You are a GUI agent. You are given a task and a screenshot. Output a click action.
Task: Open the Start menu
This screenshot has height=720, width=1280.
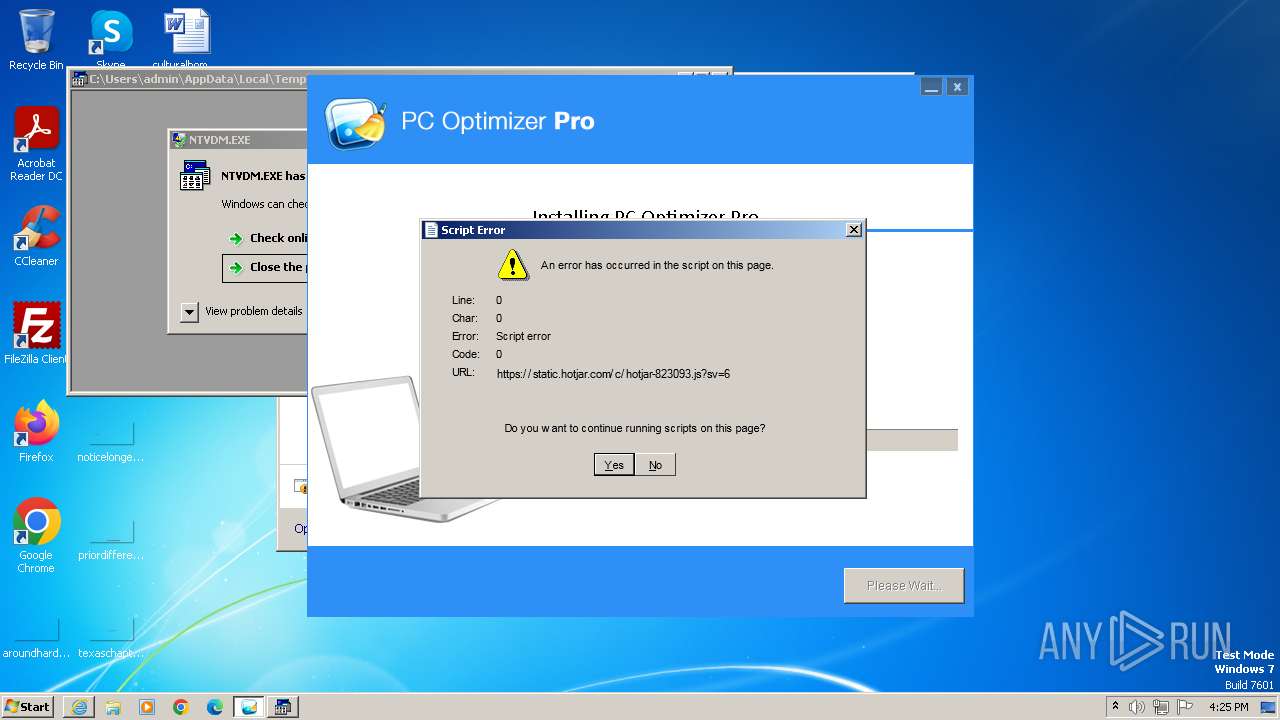pyautogui.click(x=28, y=707)
